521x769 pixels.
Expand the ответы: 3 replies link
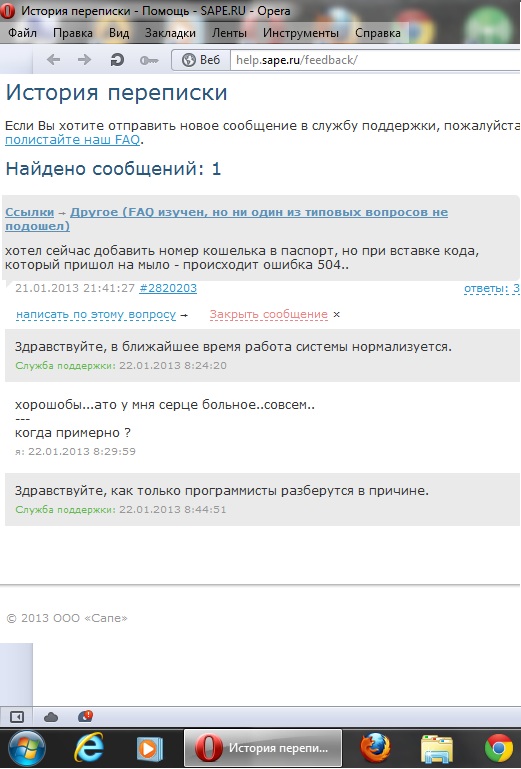pos(492,288)
